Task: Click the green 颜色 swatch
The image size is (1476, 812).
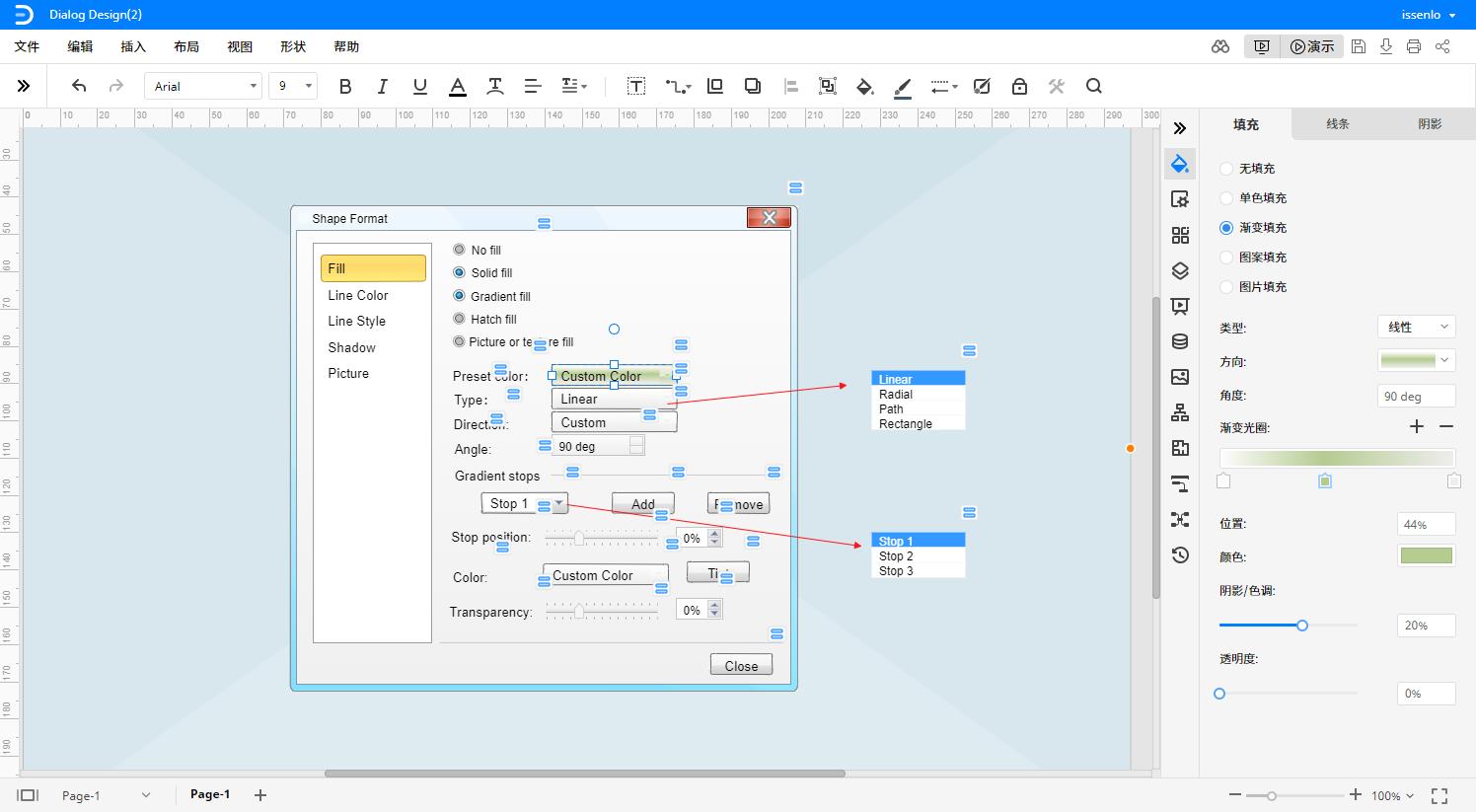Action: [x=1426, y=556]
